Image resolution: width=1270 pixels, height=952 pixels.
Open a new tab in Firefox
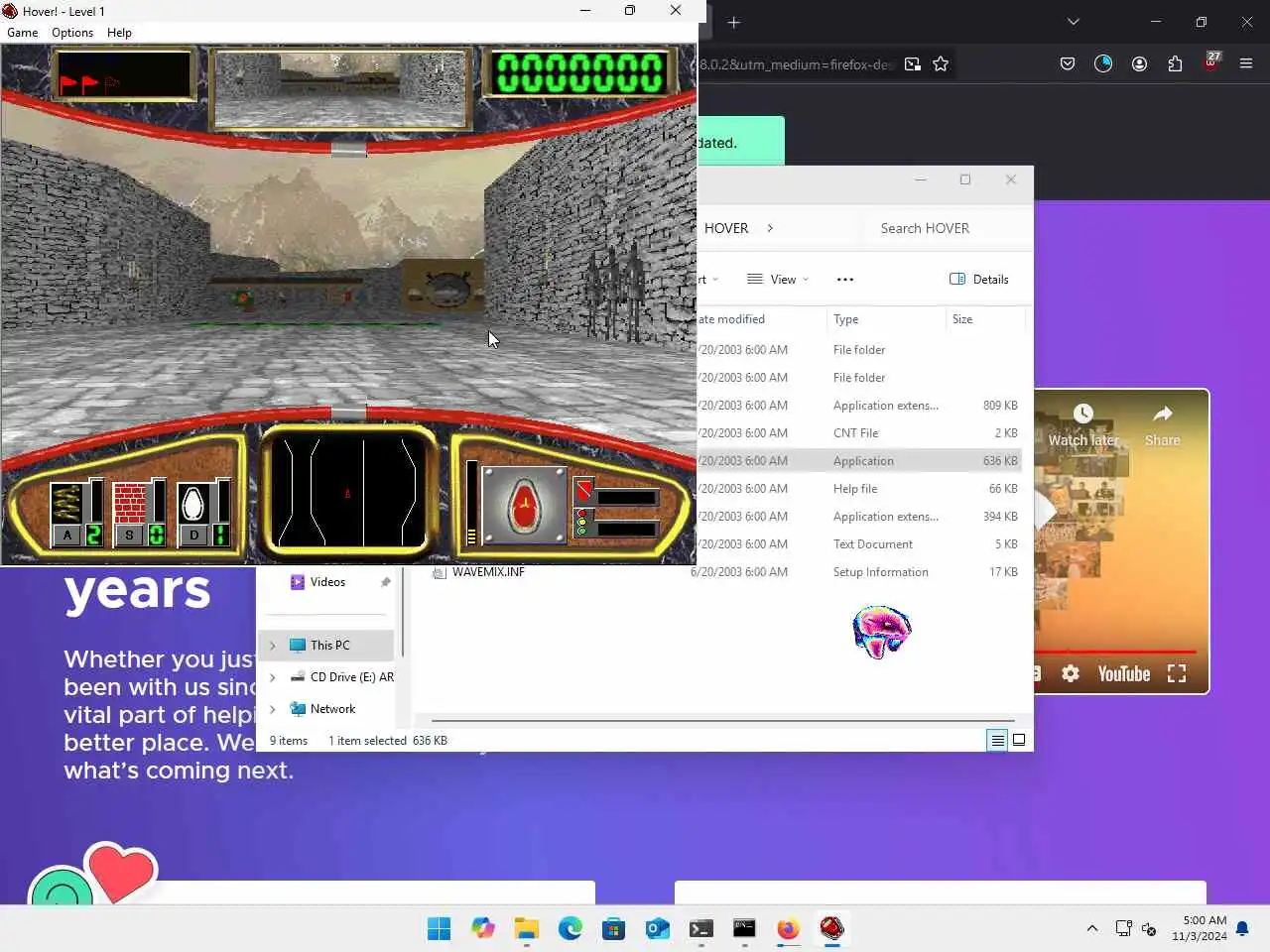734,22
